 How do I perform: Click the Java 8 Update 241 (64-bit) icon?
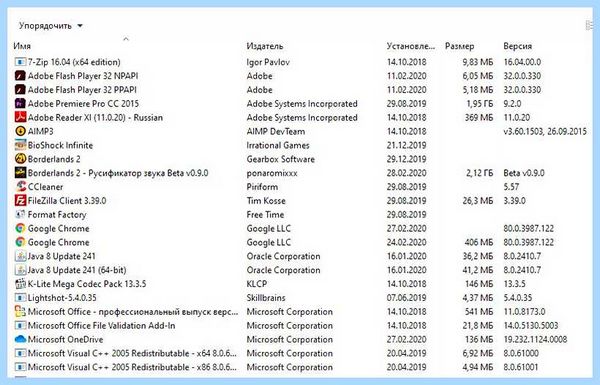20,270
